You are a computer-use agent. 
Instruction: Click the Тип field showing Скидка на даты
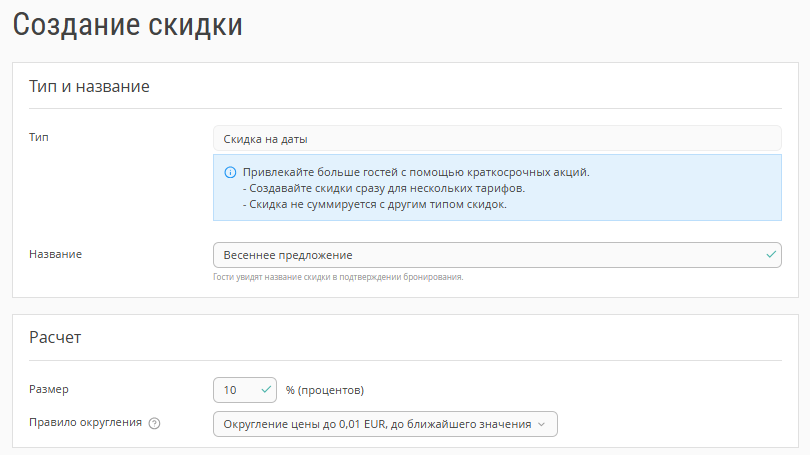(497, 138)
